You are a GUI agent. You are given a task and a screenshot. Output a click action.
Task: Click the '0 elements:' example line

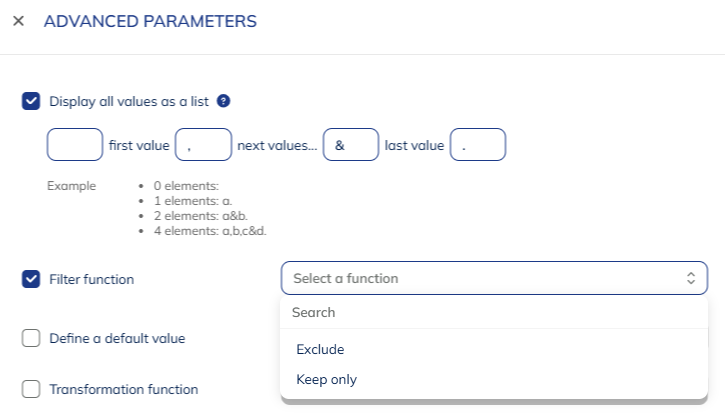pos(186,186)
